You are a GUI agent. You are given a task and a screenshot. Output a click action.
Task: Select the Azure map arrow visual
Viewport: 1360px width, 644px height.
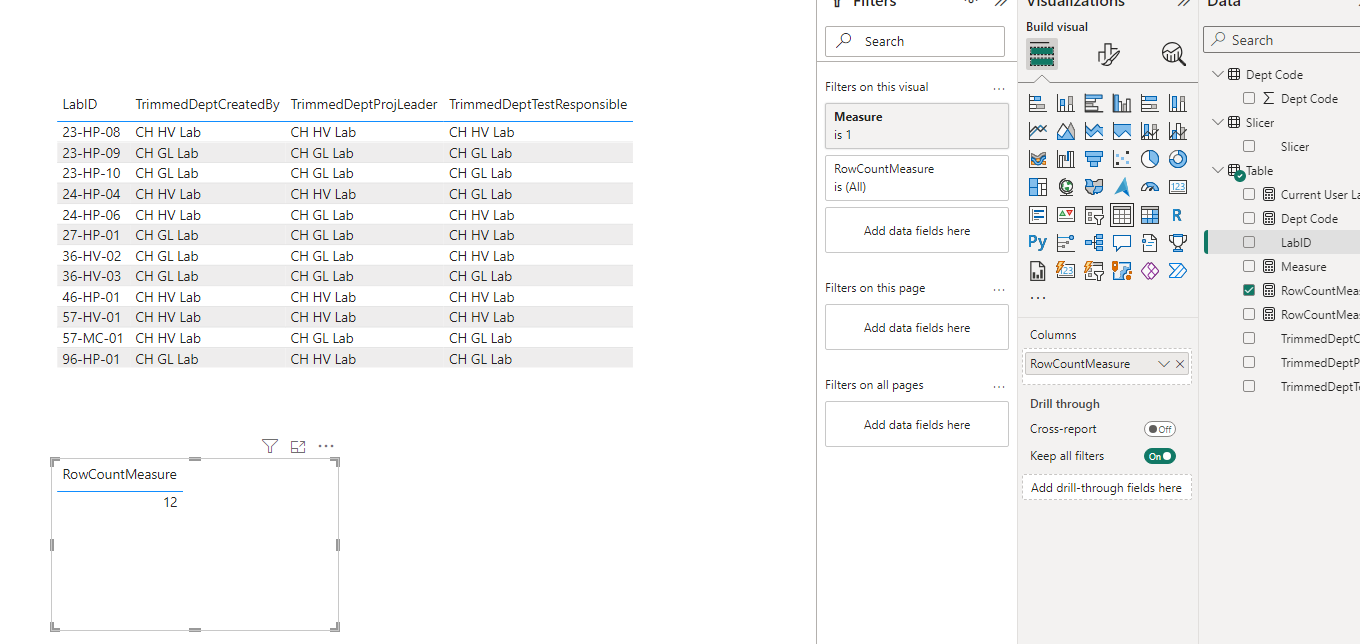pos(1121,187)
